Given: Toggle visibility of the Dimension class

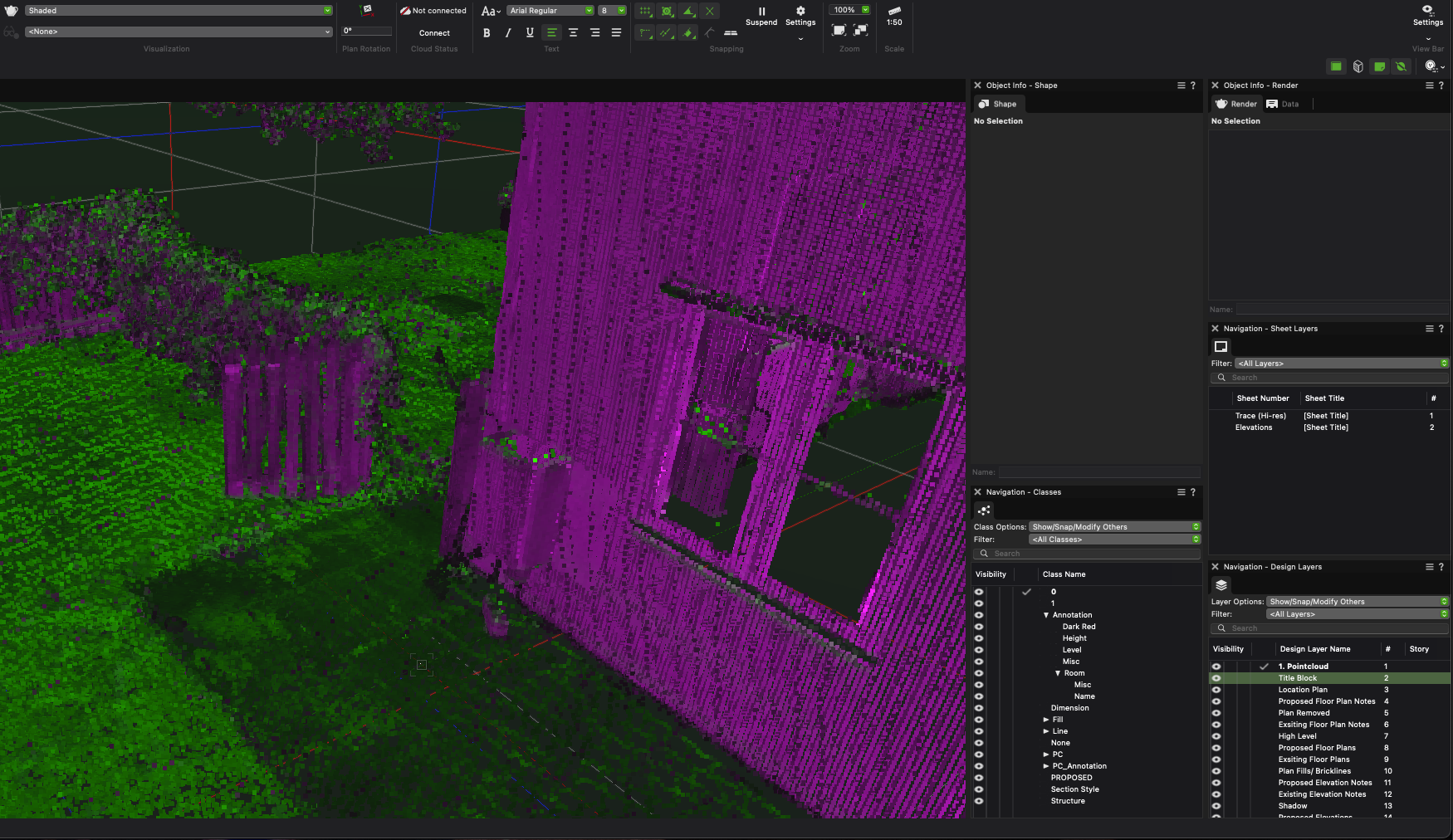Looking at the screenshot, I should 979,708.
